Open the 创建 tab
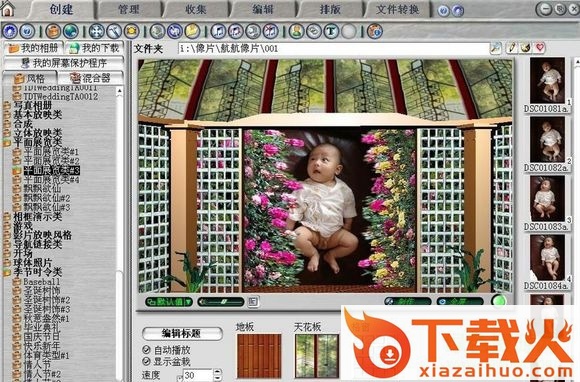Viewport: 580px width, 382px height. (61, 9)
